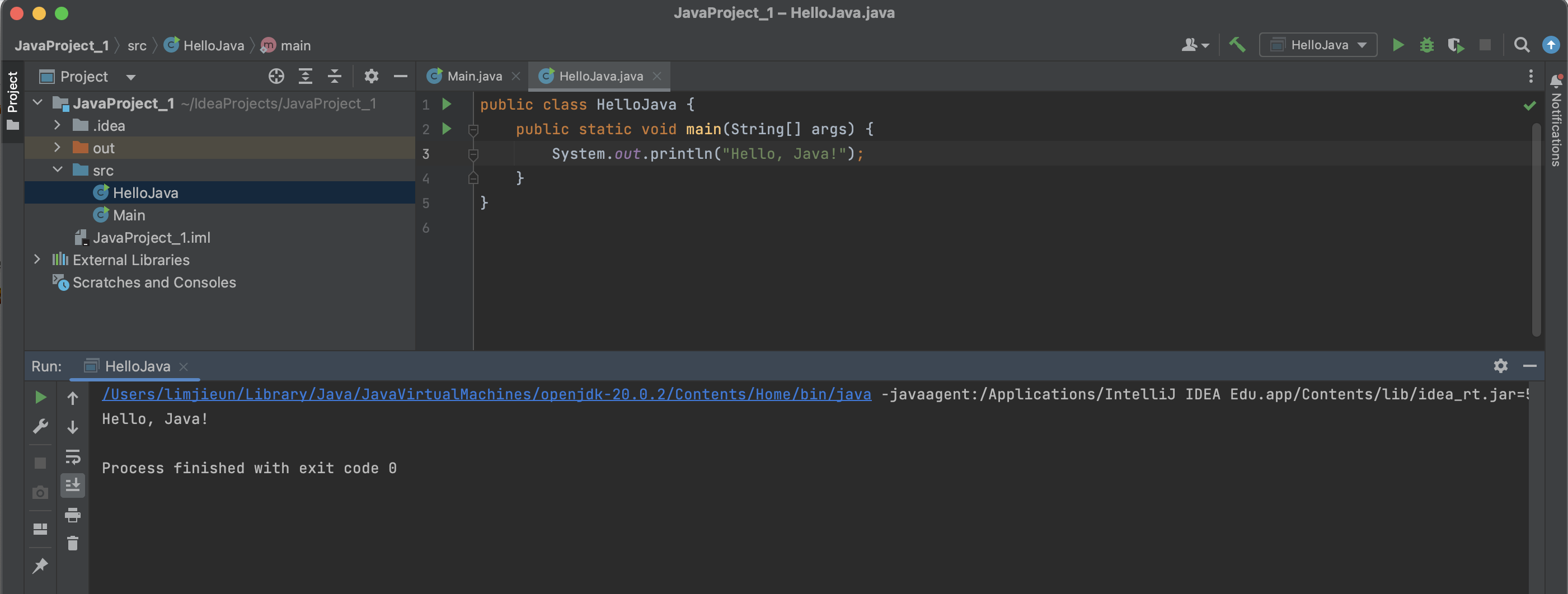
Task: Rerun HelloJava from the Run panel
Action: tap(40, 397)
